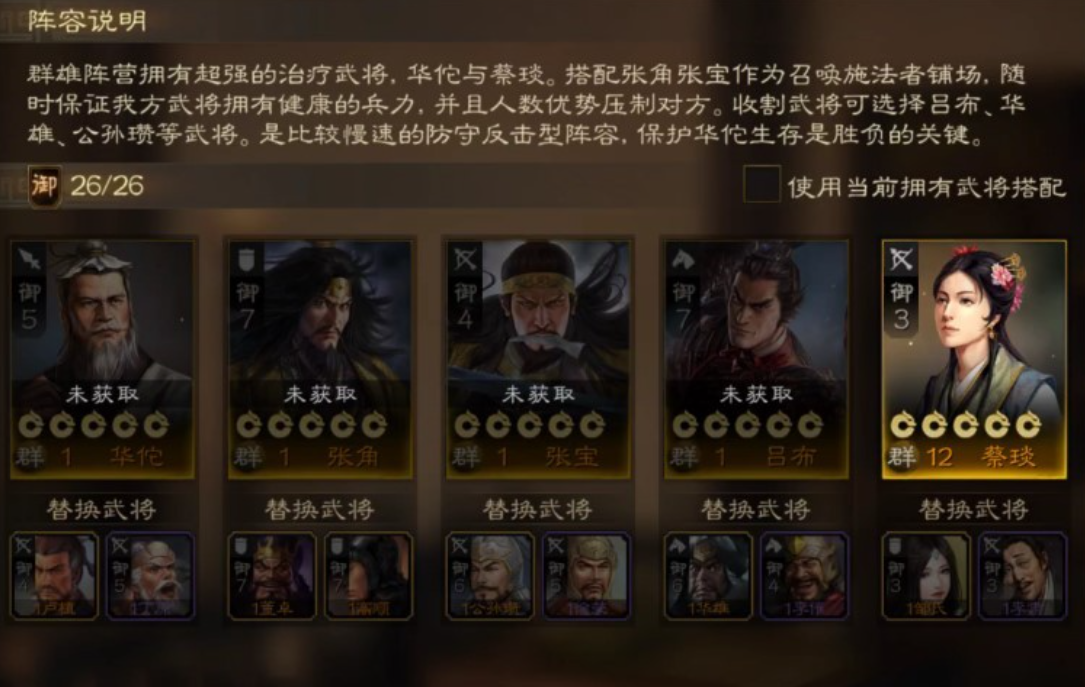Screen dimensions: 1085x687
Task: Select 邹氏 replacement portrait under 蔡琰
Action: [926, 576]
